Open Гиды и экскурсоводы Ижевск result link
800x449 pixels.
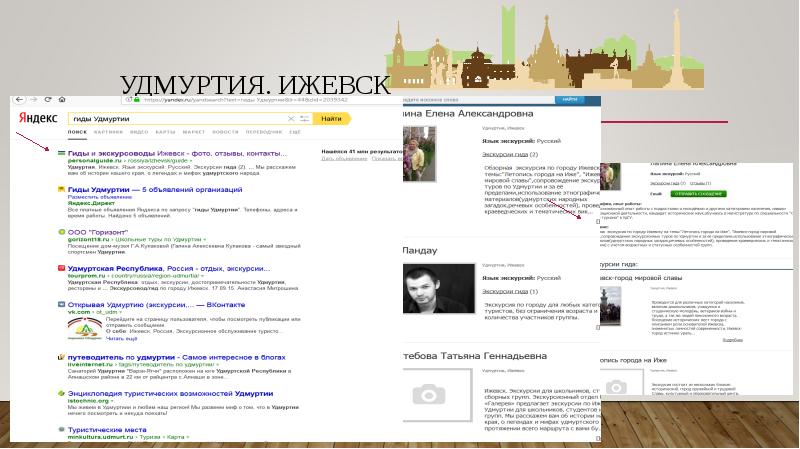pyautogui.click(x=177, y=153)
